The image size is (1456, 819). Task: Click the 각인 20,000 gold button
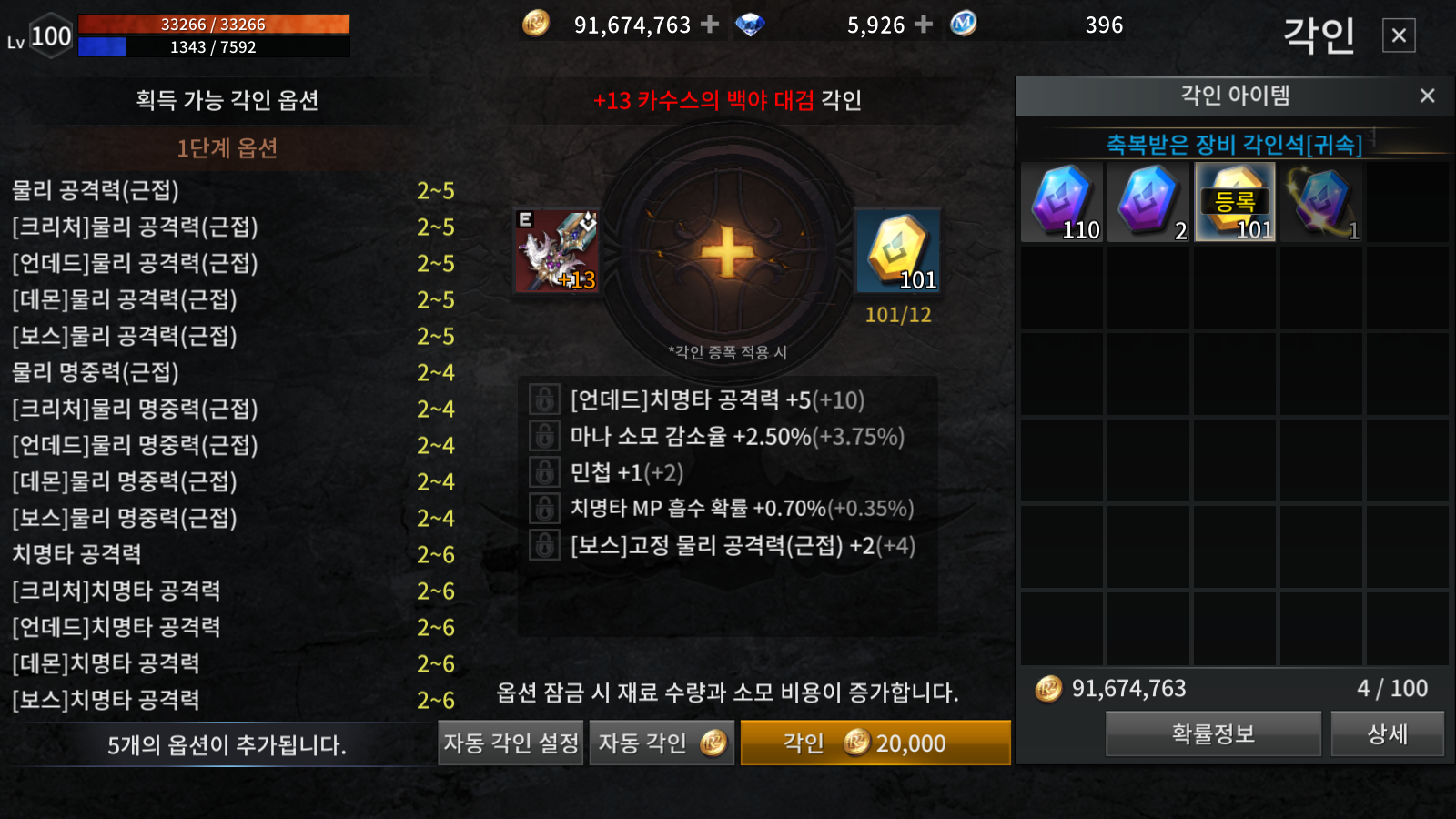tap(875, 743)
